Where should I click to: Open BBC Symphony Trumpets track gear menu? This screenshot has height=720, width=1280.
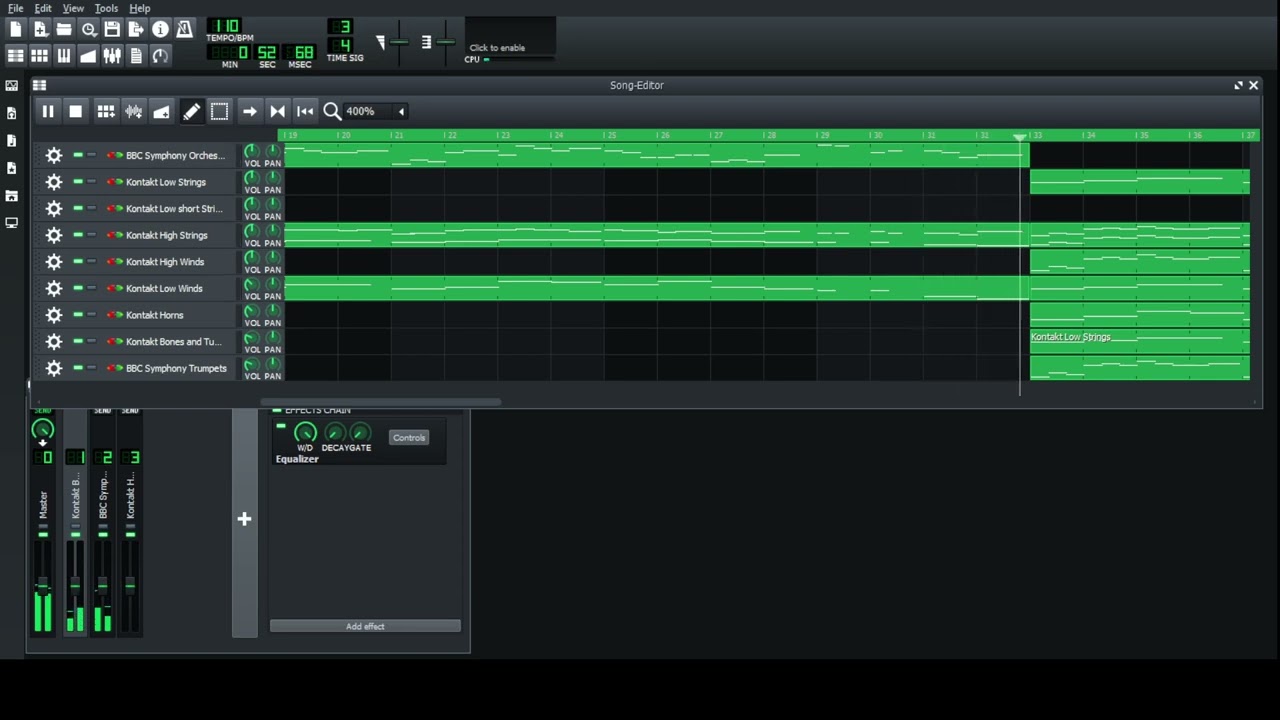pos(54,368)
